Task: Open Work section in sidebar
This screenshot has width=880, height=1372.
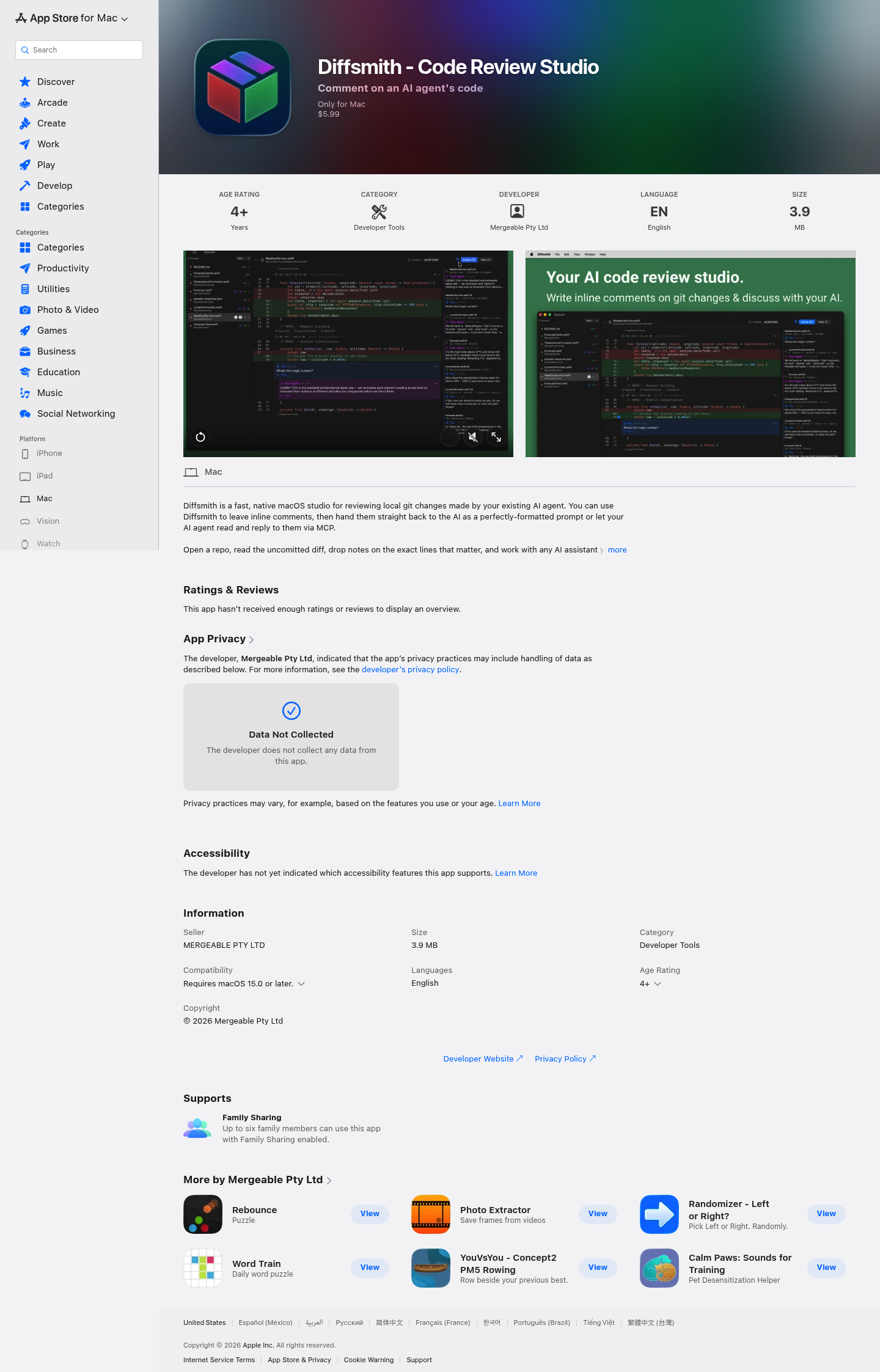Action: click(39, 144)
